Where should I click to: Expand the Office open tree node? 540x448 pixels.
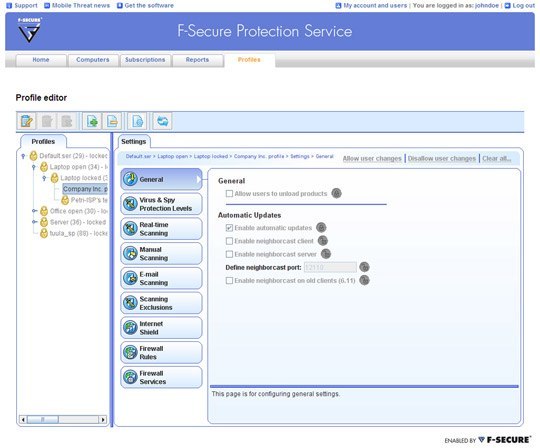pos(34,211)
